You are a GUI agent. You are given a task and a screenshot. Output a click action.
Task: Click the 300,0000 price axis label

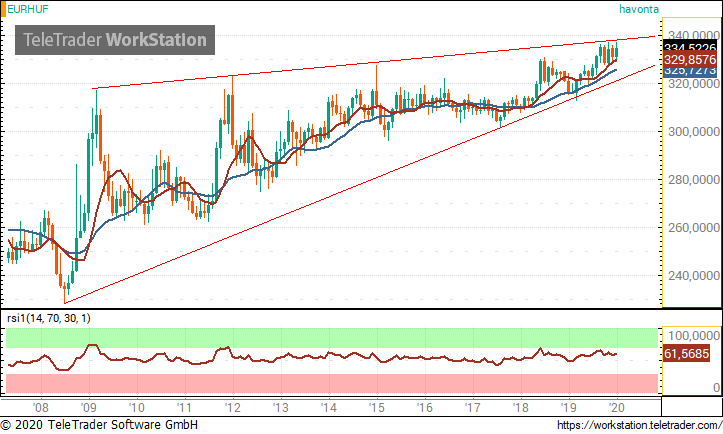tap(693, 131)
